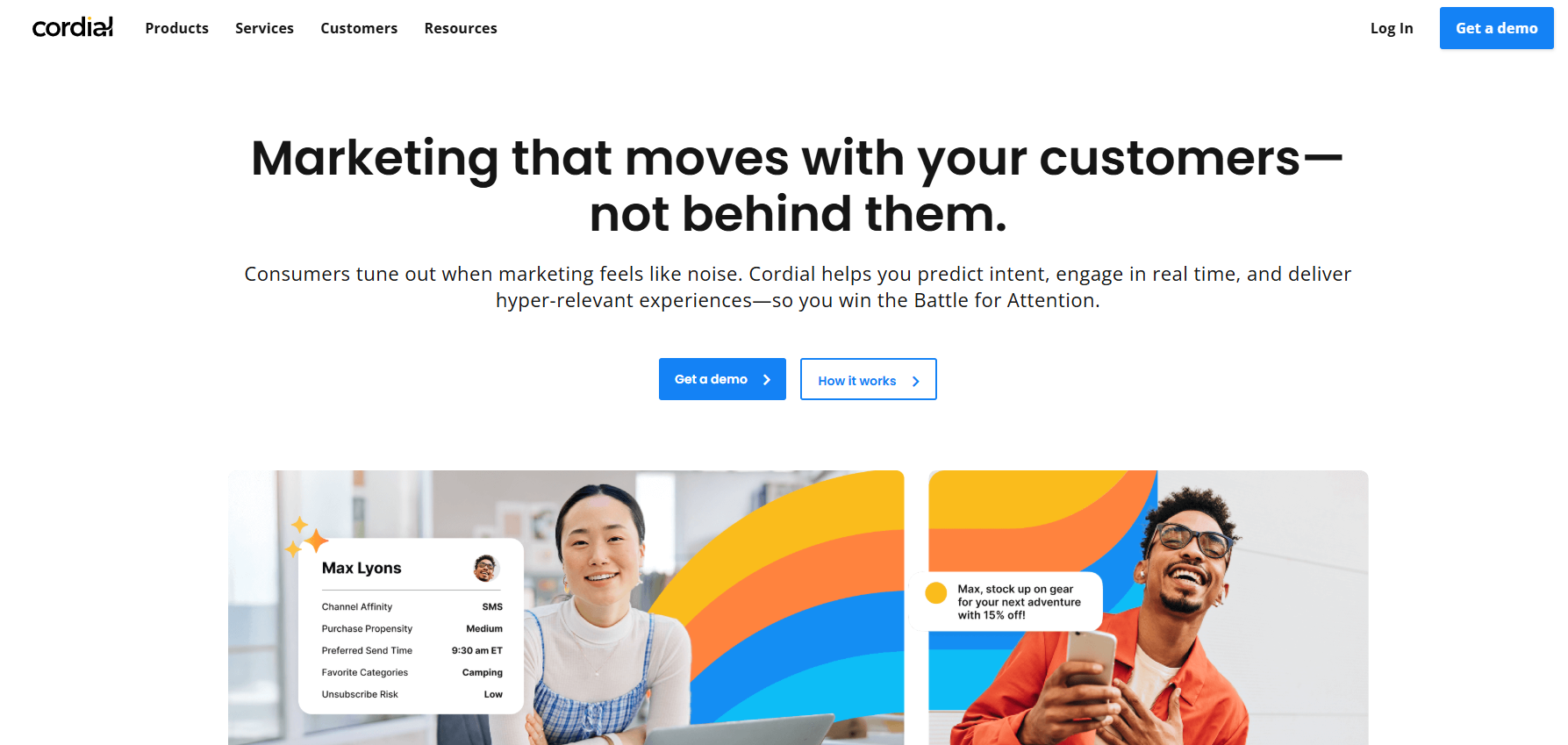Click the chevron arrow in Get a demo button
This screenshot has width=1568, height=745.
tap(767, 380)
